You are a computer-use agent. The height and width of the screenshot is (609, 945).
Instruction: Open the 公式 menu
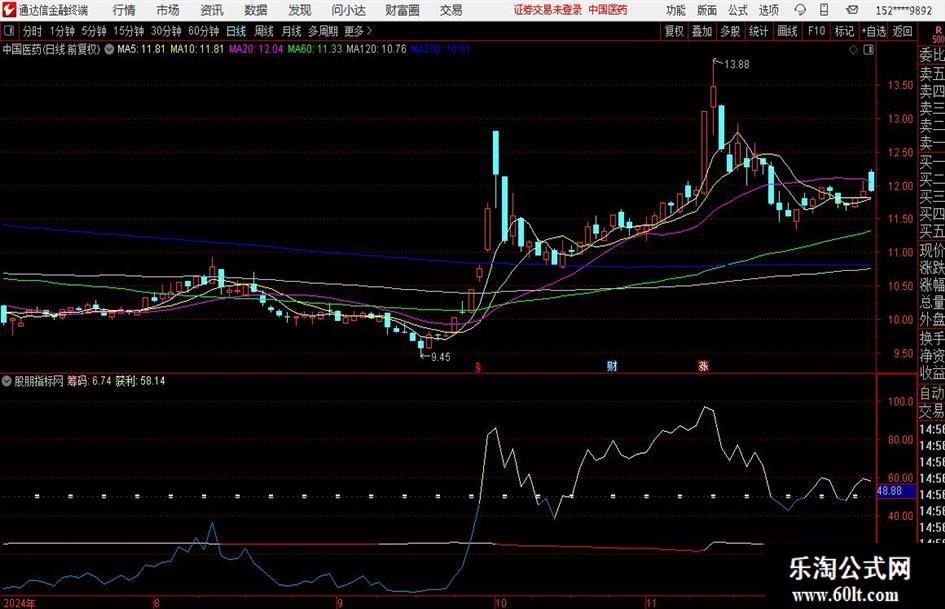click(737, 10)
